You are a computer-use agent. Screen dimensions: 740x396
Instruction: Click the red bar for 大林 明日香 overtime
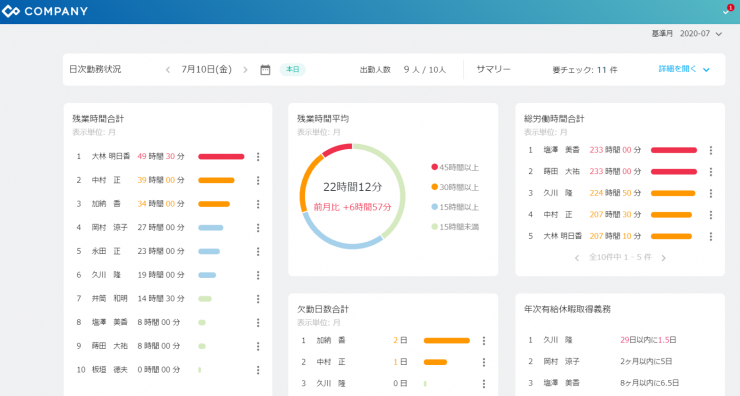[221, 157]
